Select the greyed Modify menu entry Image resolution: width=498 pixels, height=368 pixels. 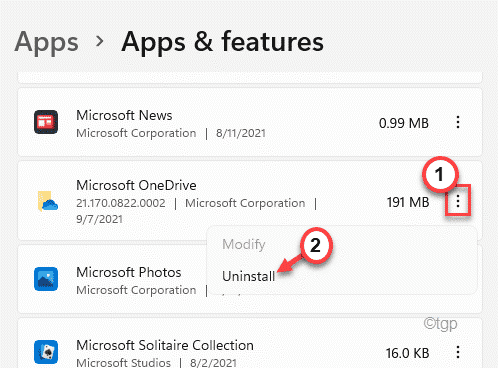click(244, 244)
